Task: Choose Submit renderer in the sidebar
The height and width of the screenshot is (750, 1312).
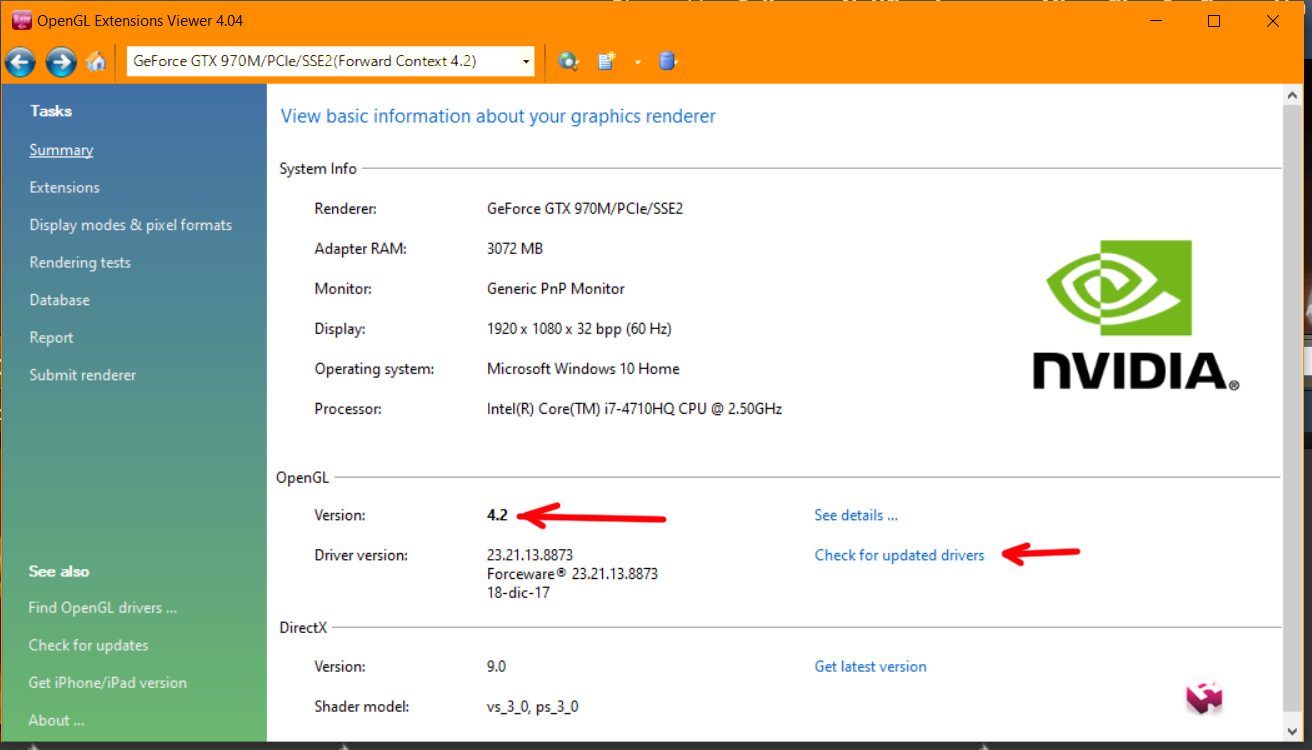Action: [x=82, y=375]
